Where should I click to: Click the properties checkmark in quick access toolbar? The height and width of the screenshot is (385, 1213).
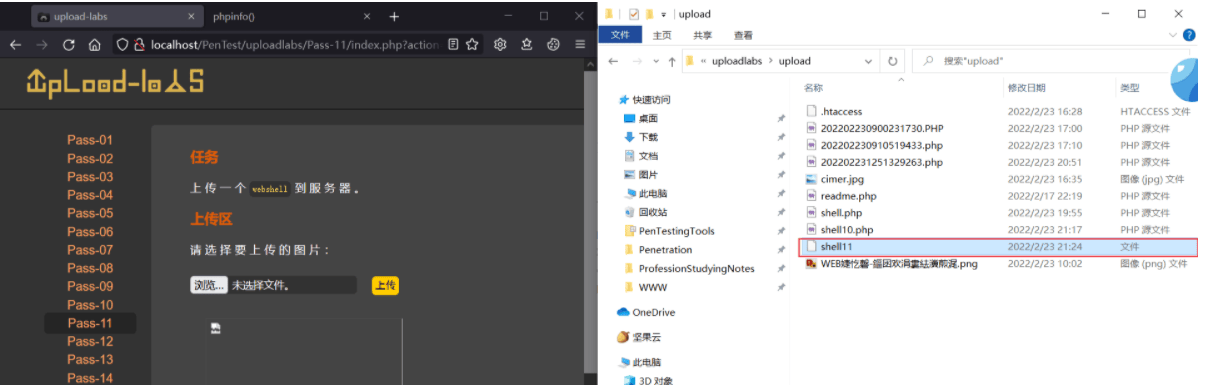[634, 14]
